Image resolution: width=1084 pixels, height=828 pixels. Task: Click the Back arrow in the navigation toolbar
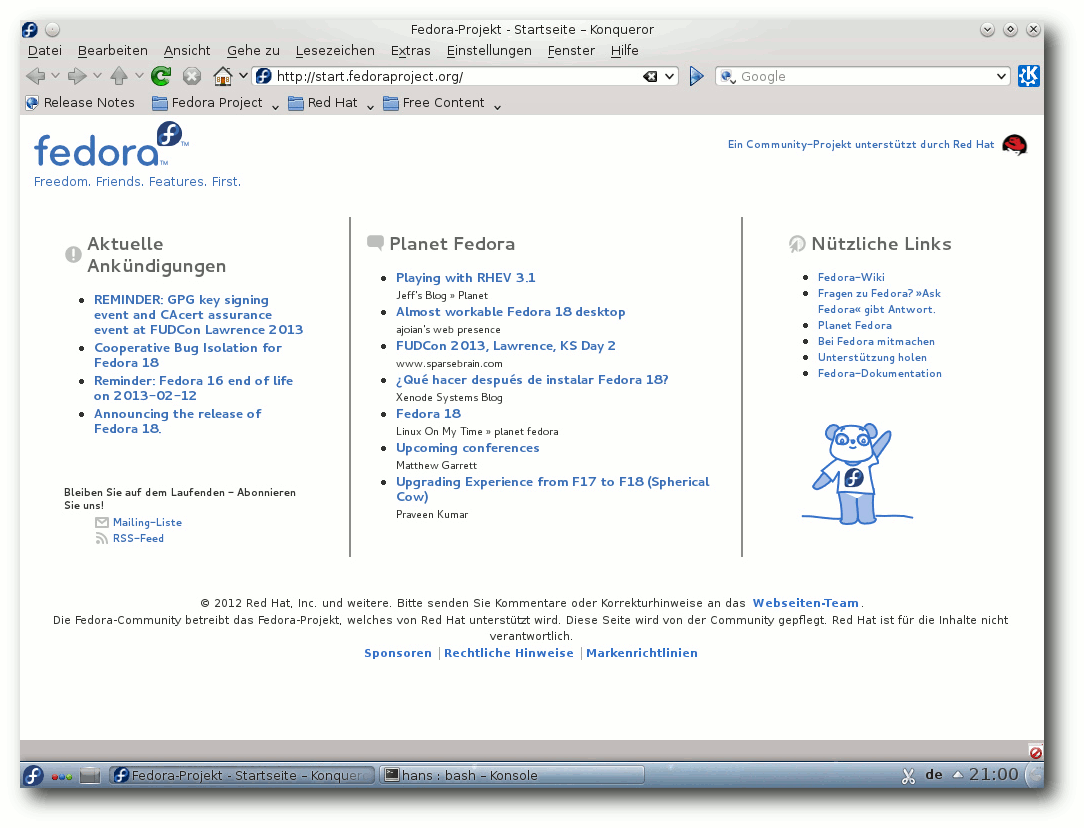coord(35,76)
